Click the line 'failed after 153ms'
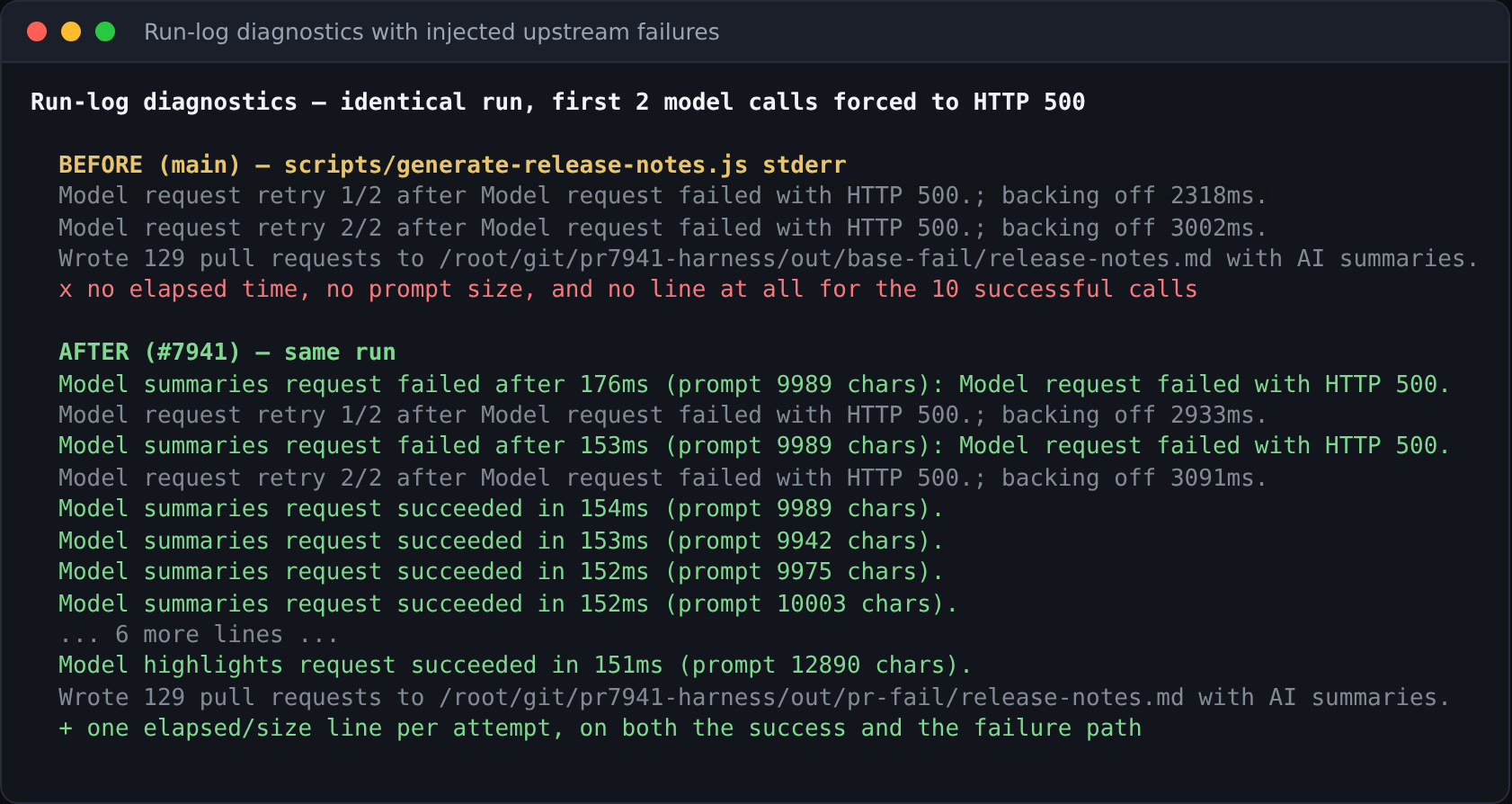The image size is (1512, 804). 754,445
